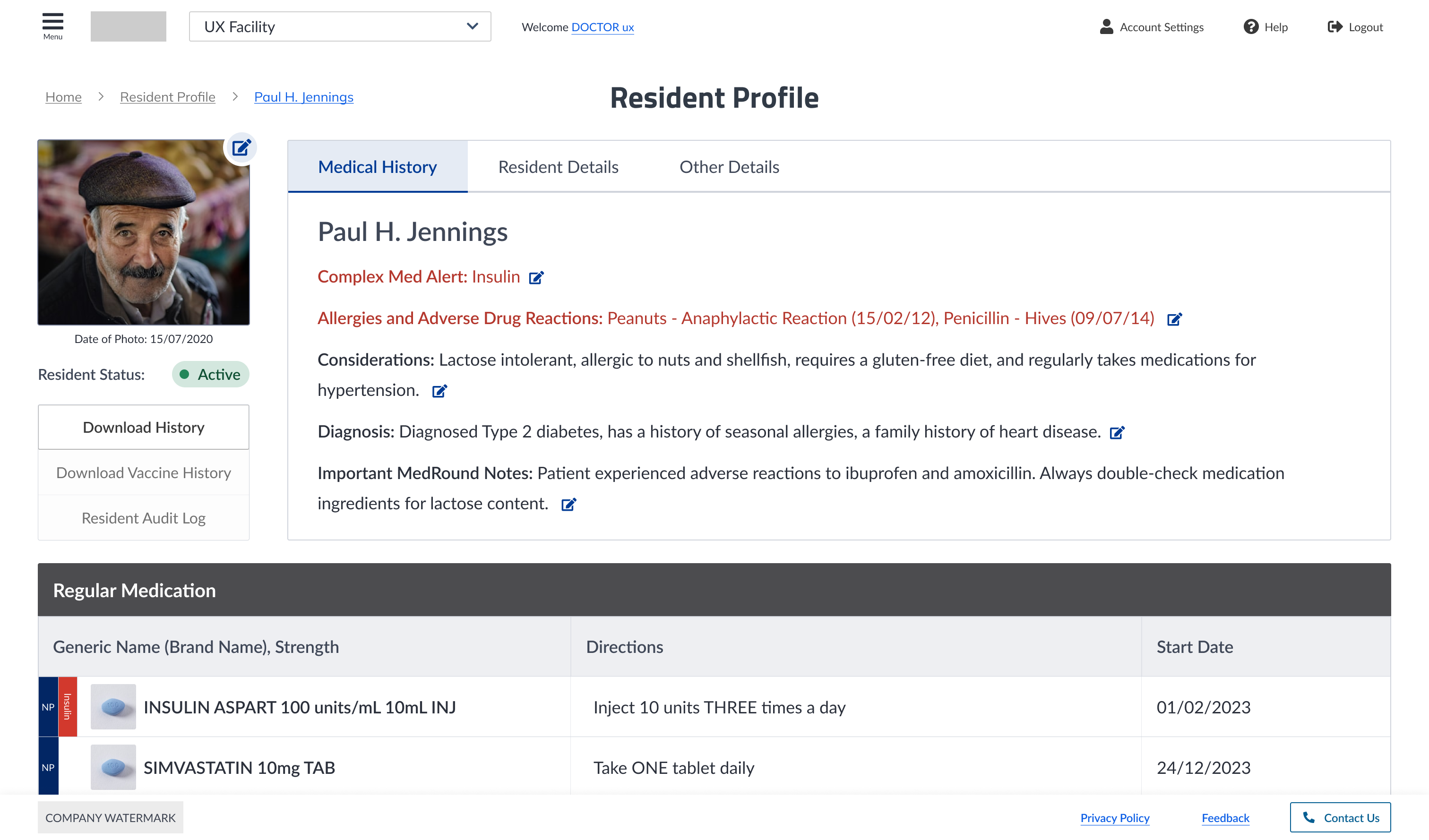This screenshot has height=840, width=1429.
Task: Edit the Diagnosis information
Action: (x=1118, y=432)
